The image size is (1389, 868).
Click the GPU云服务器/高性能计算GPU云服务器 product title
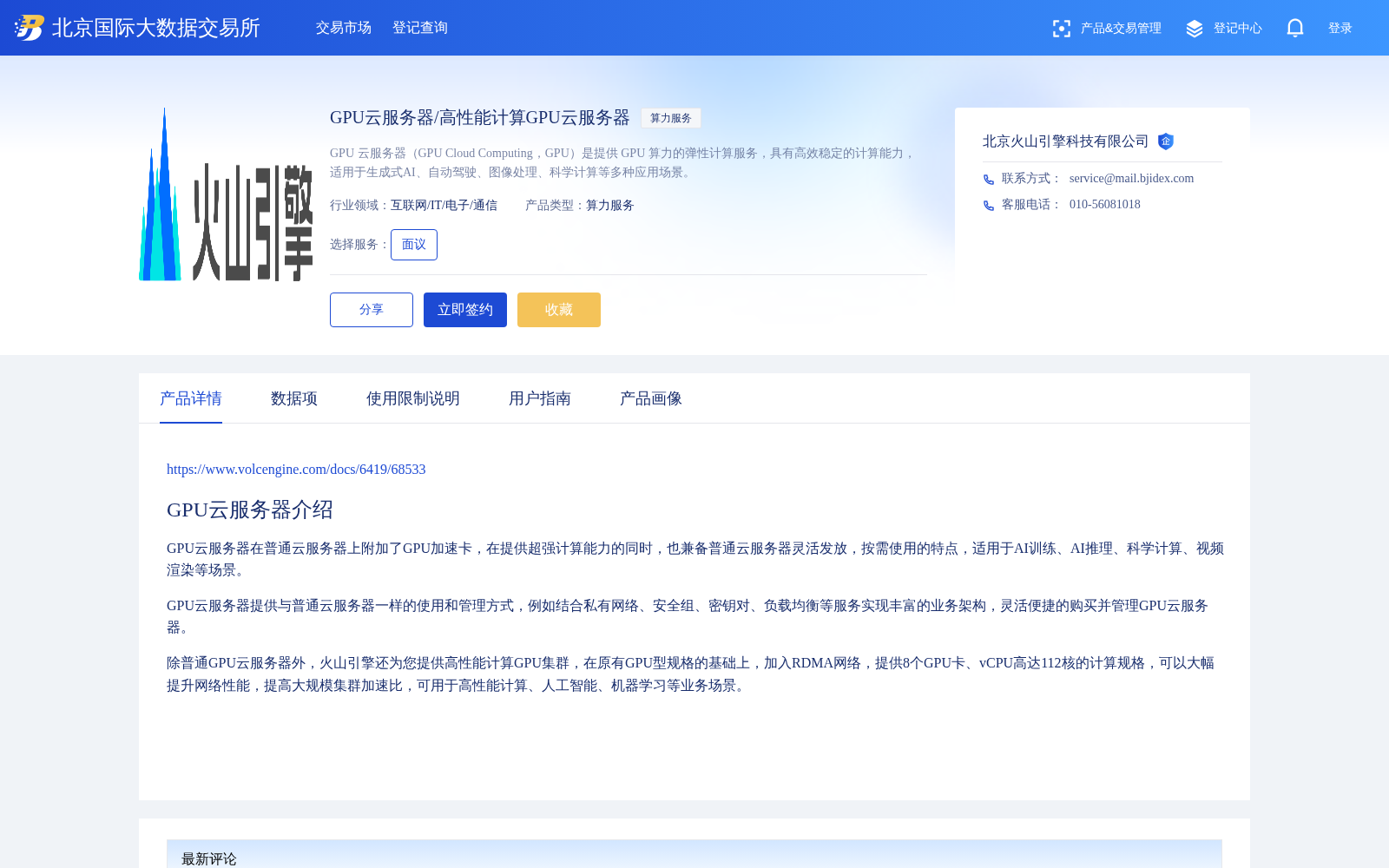(x=480, y=118)
